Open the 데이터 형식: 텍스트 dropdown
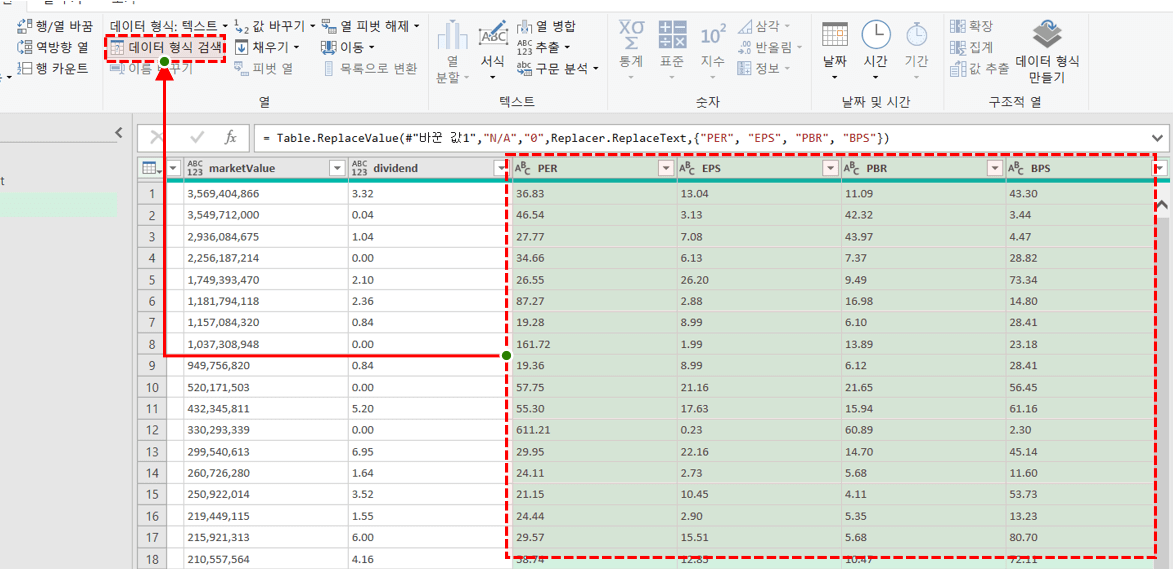Screen dimensions: 1173x569 [170, 25]
